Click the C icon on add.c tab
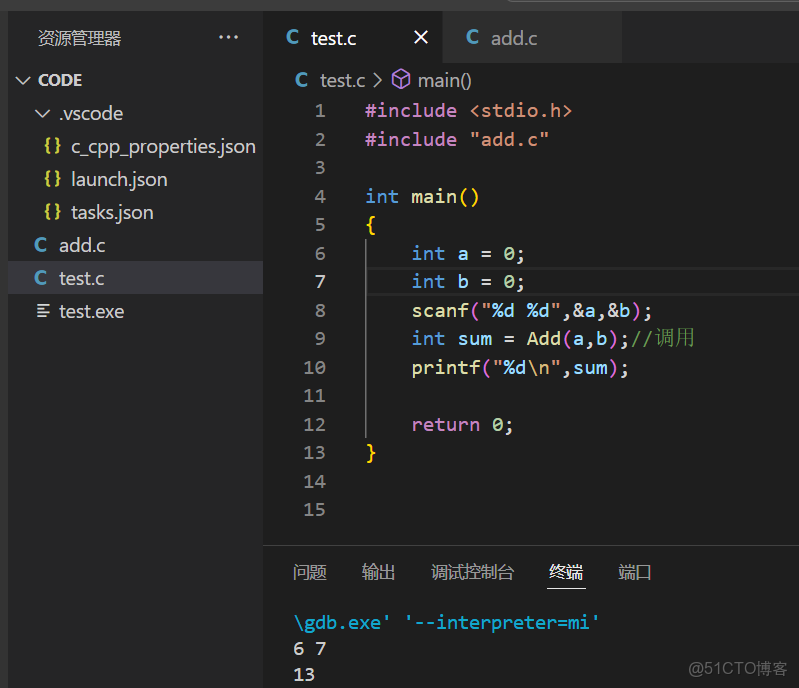This screenshot has width=799, height=688. point(472,38)
